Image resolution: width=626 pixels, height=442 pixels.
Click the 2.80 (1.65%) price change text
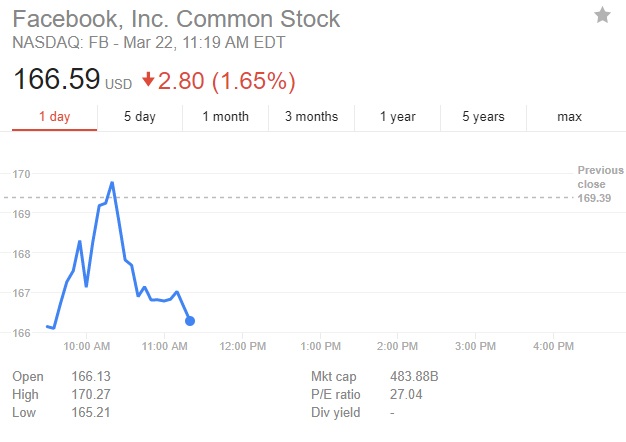(227, 80)
